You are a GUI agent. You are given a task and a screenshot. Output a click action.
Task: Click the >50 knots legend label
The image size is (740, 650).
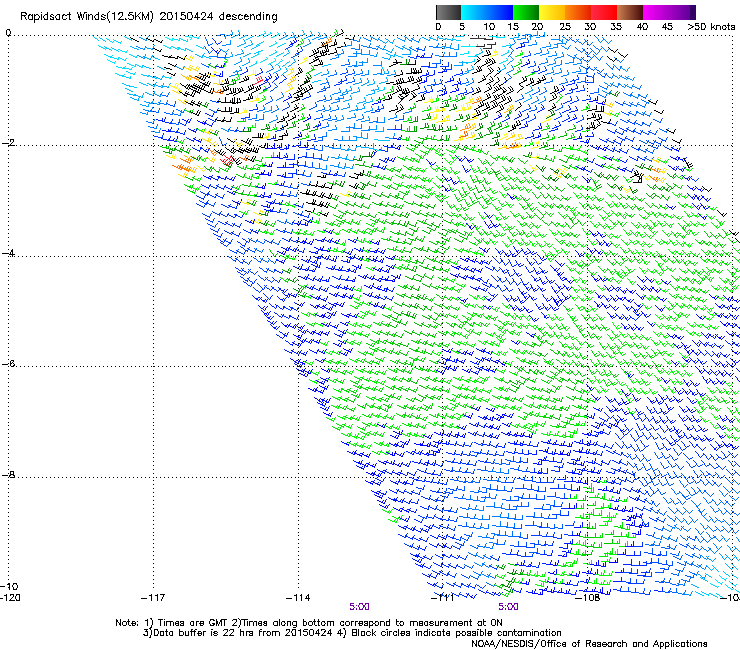coord(711,27)
